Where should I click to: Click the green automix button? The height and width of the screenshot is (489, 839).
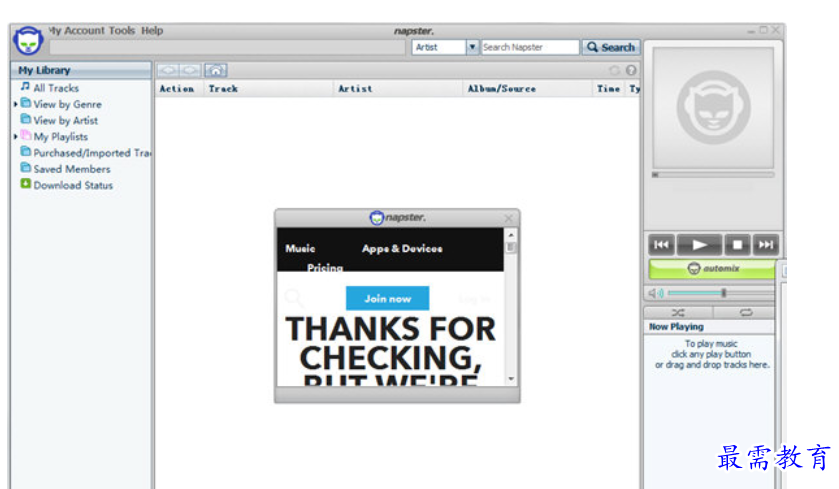712,269
